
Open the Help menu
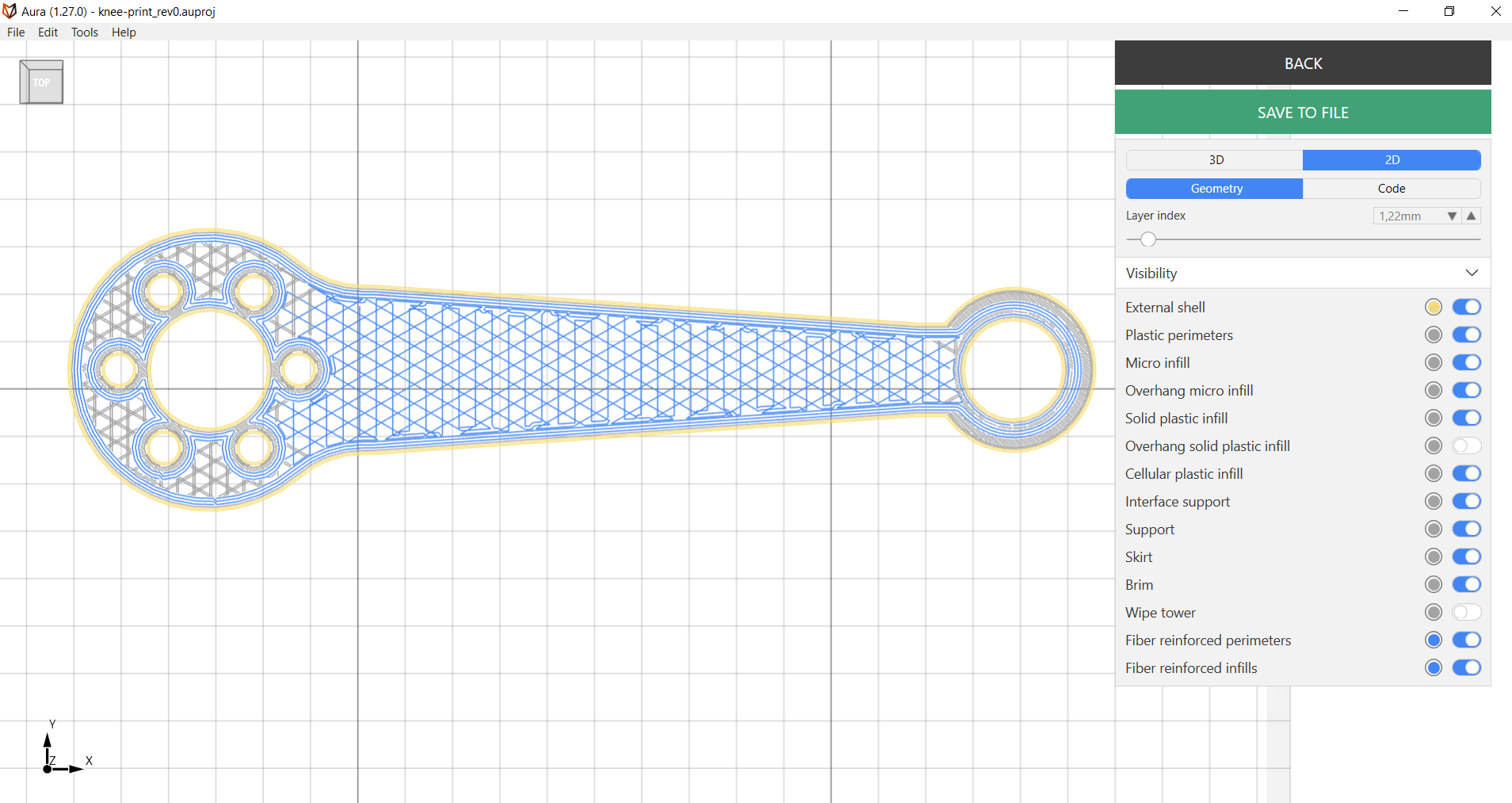pos(124,33)
